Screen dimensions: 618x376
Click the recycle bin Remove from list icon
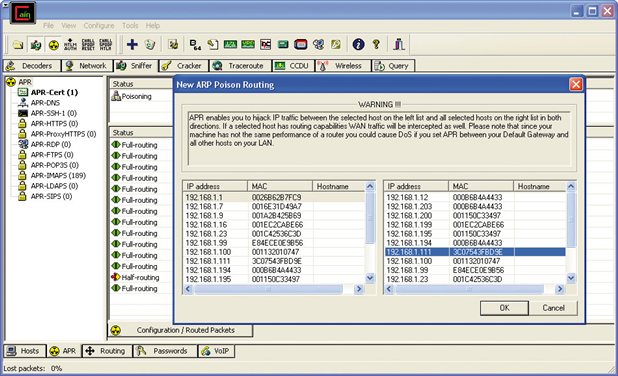point(150,45)
